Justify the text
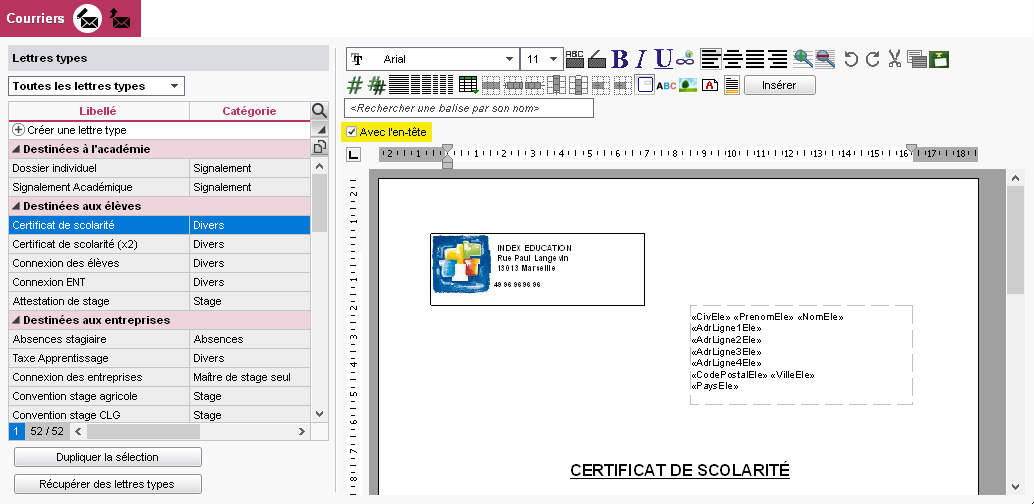Screen dimensions: 1034x504 (x=755, y=59)
